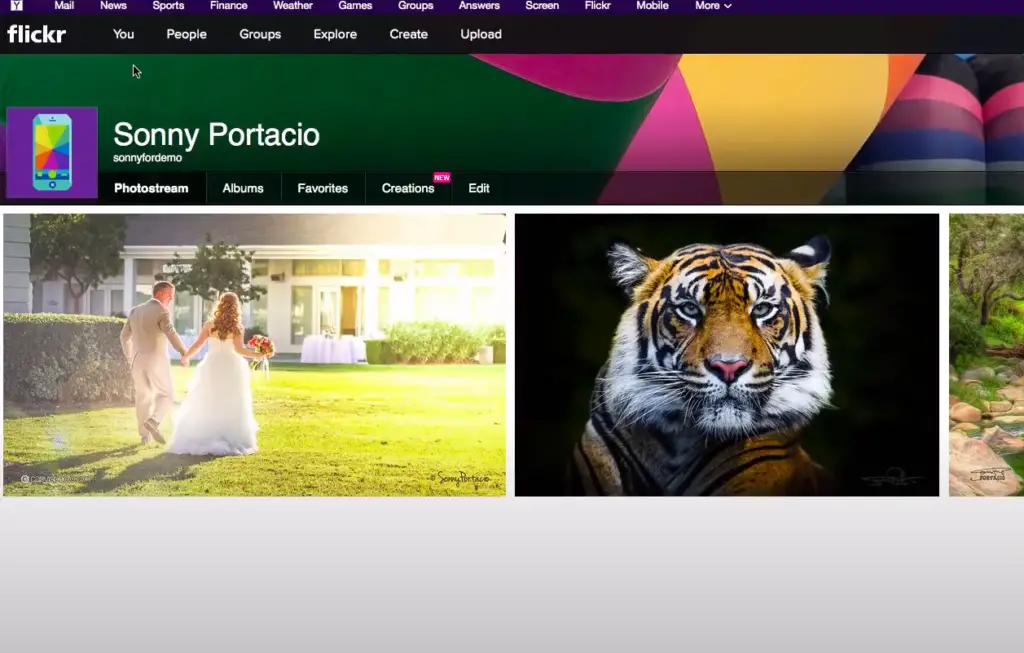Click Create in the navigation bar

click(408, 34)
